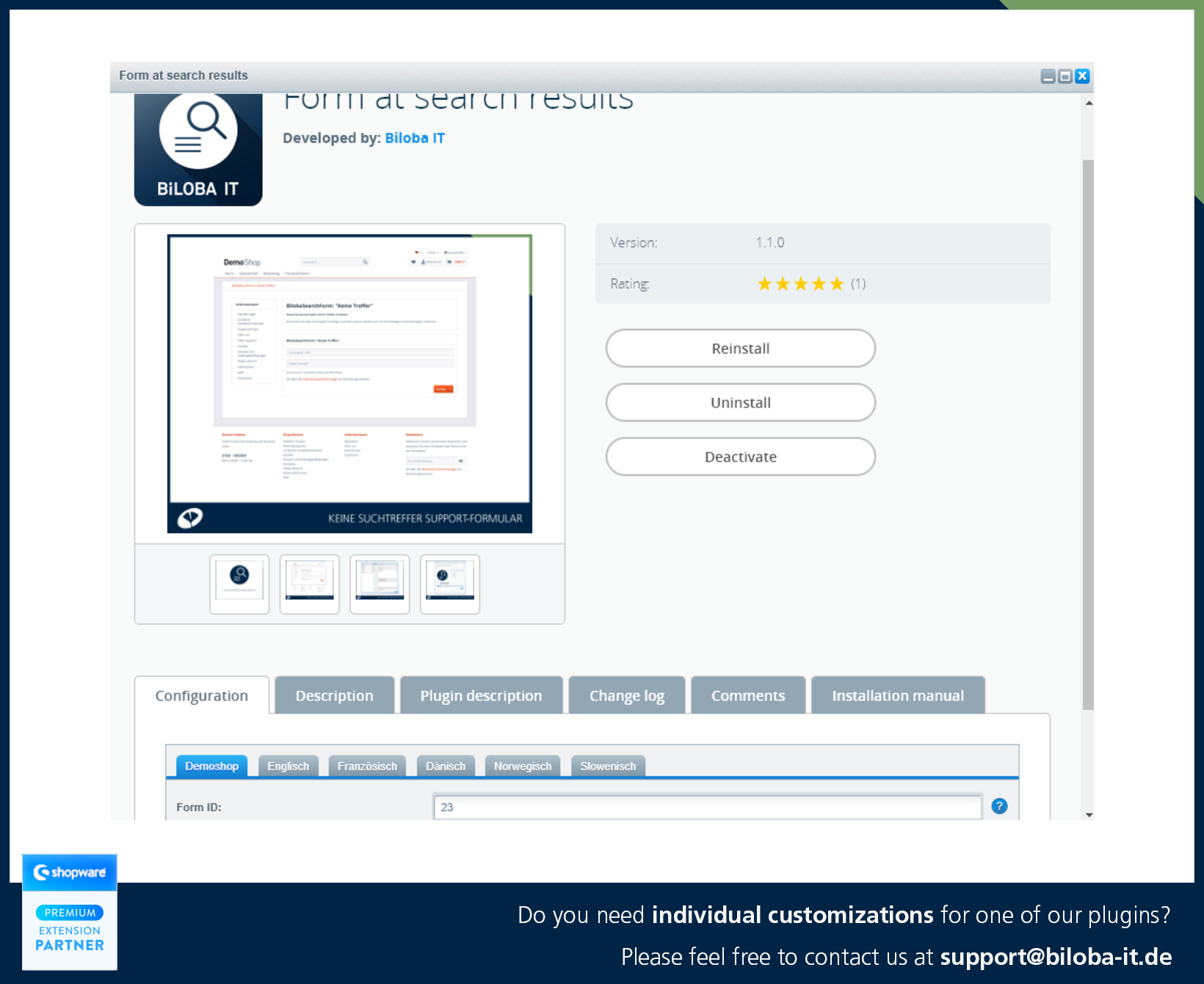Open the Comments tab

[748, 695]
